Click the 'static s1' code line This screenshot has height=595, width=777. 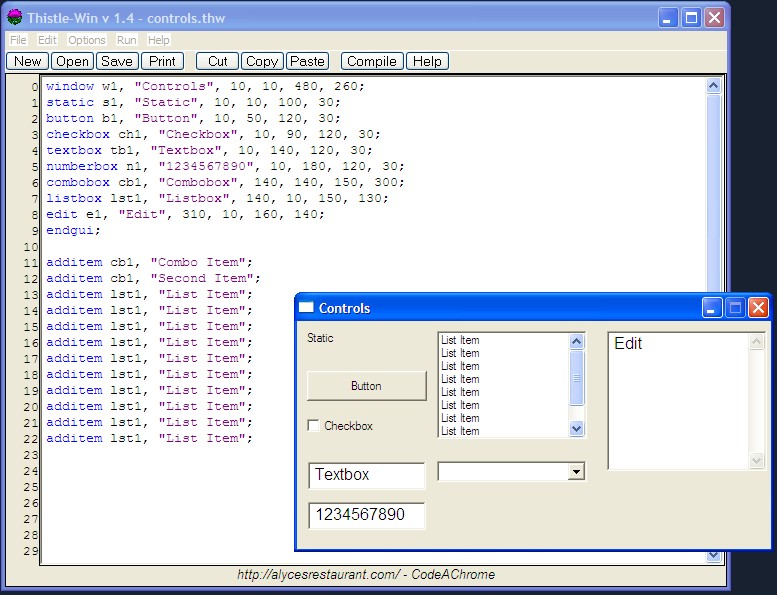(x=193, y=103)
